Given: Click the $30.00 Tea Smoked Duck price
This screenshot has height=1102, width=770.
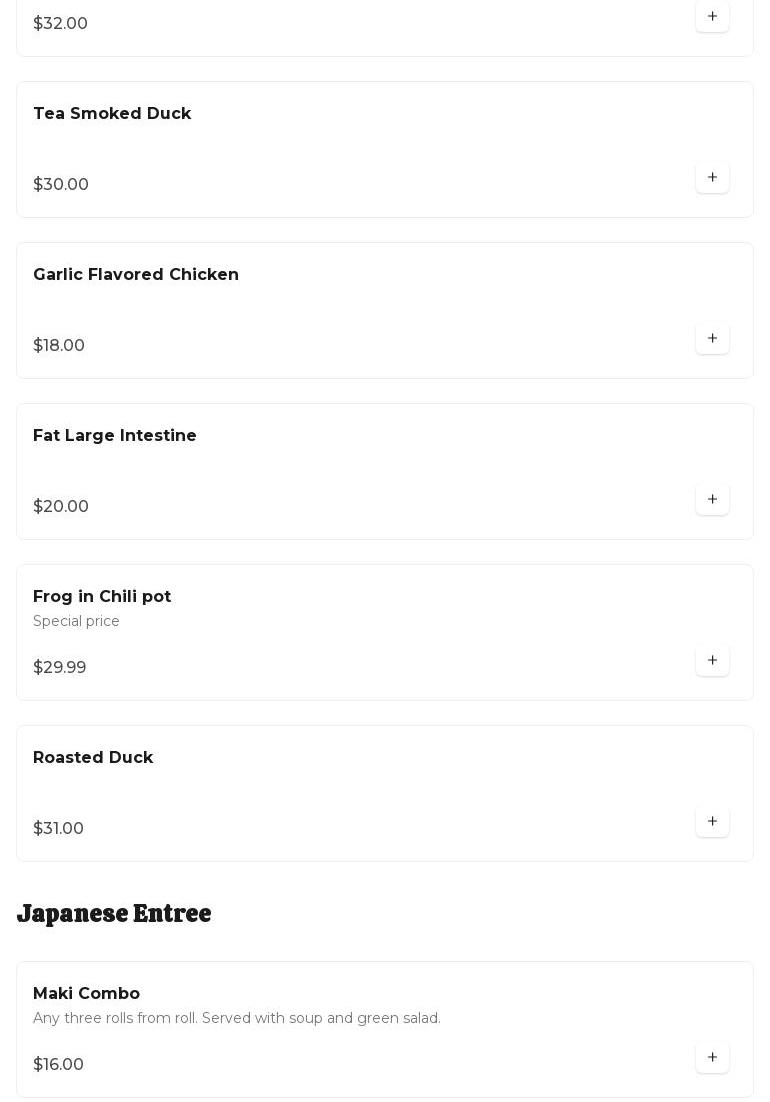Looking at the screenshot, I should (61, 185).
